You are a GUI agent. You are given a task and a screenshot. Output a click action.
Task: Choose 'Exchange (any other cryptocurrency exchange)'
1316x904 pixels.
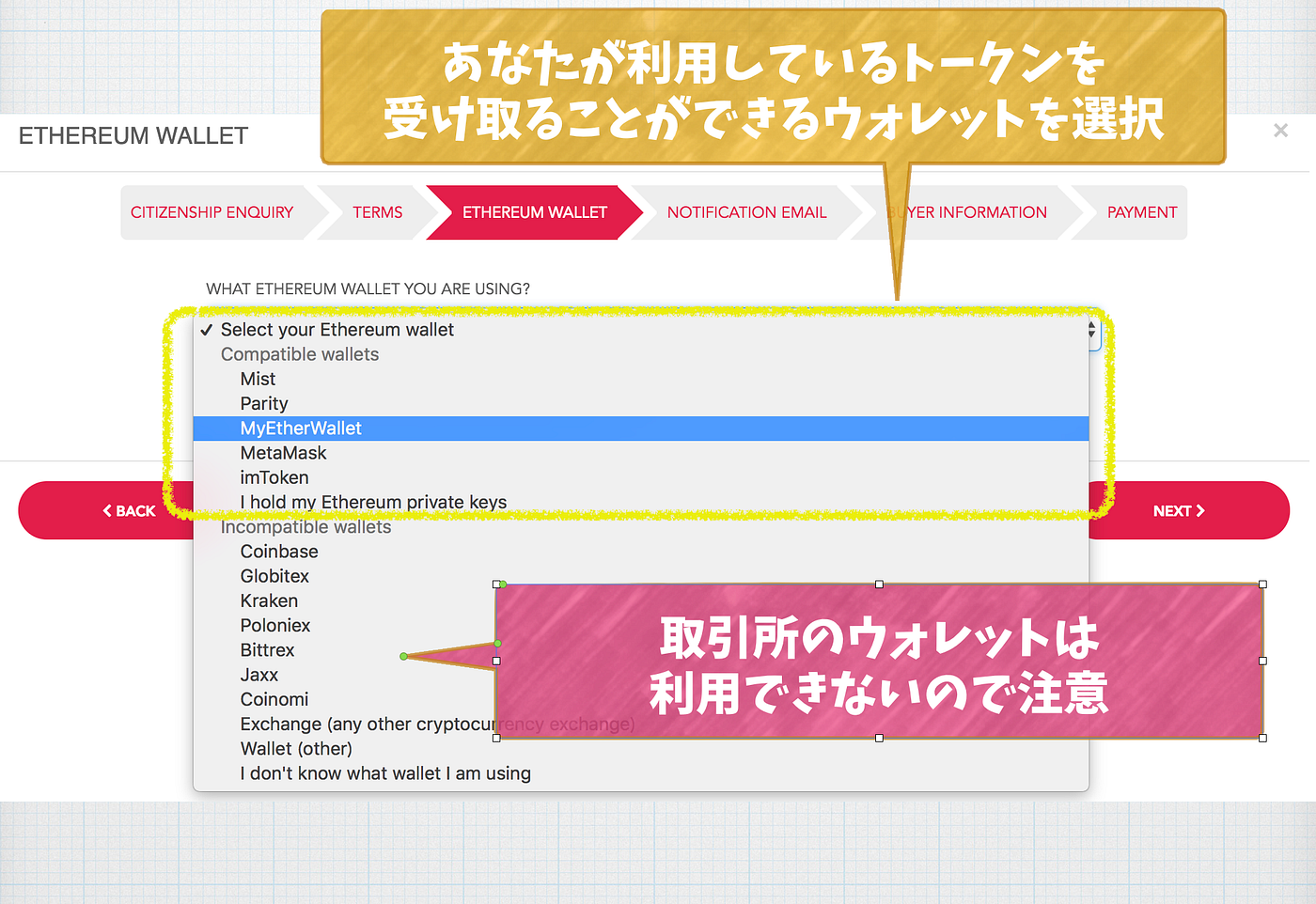pos(641,724)
